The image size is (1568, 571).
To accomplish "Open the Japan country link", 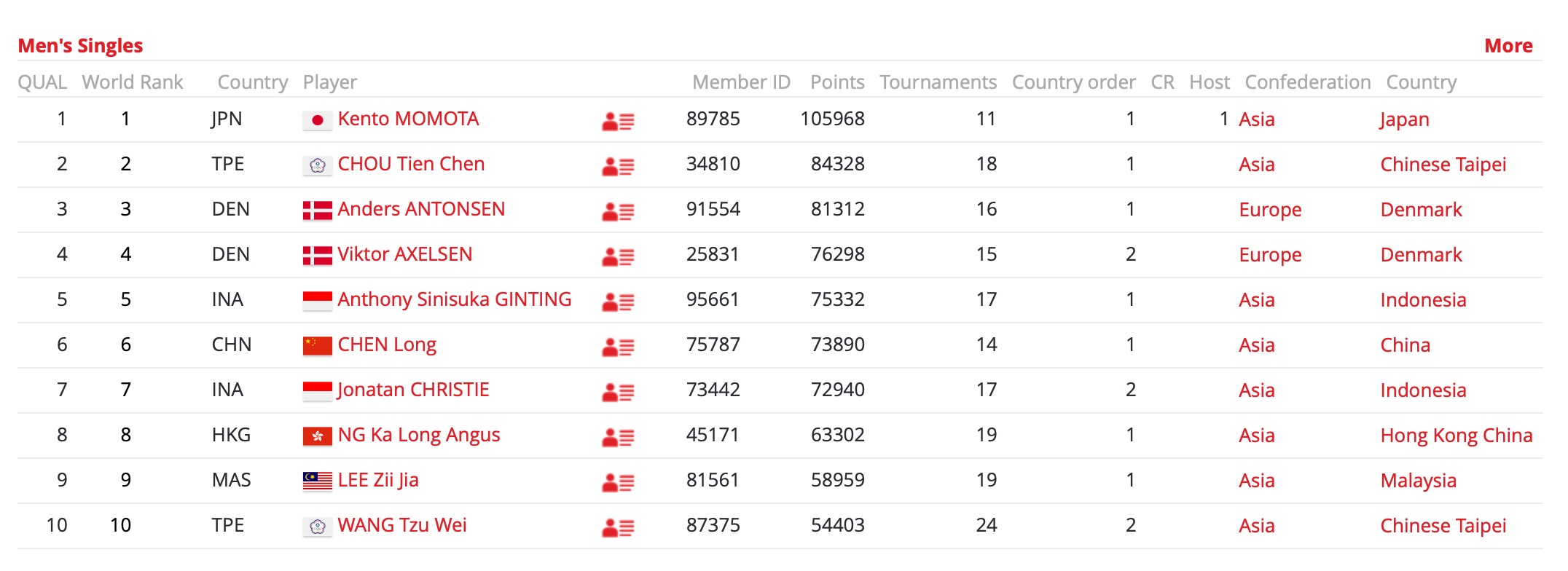I will [1404, 119].
